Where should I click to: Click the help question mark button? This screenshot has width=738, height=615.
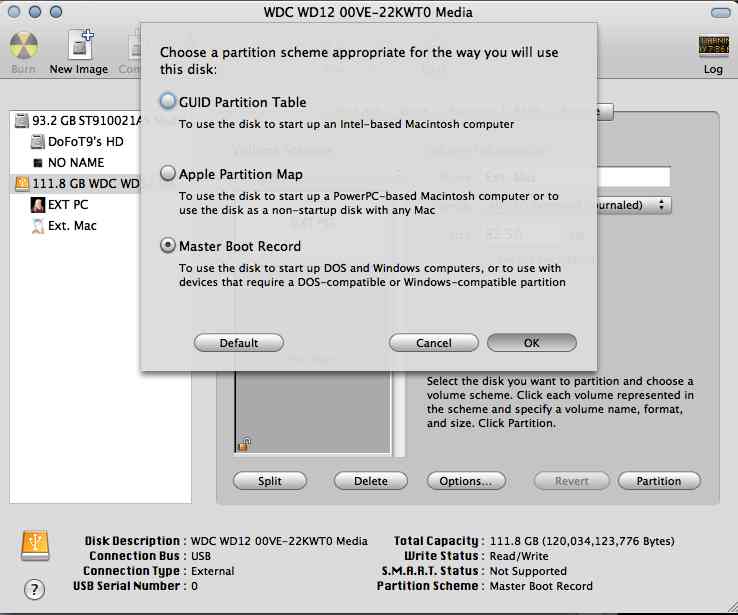tap(34, 589)
